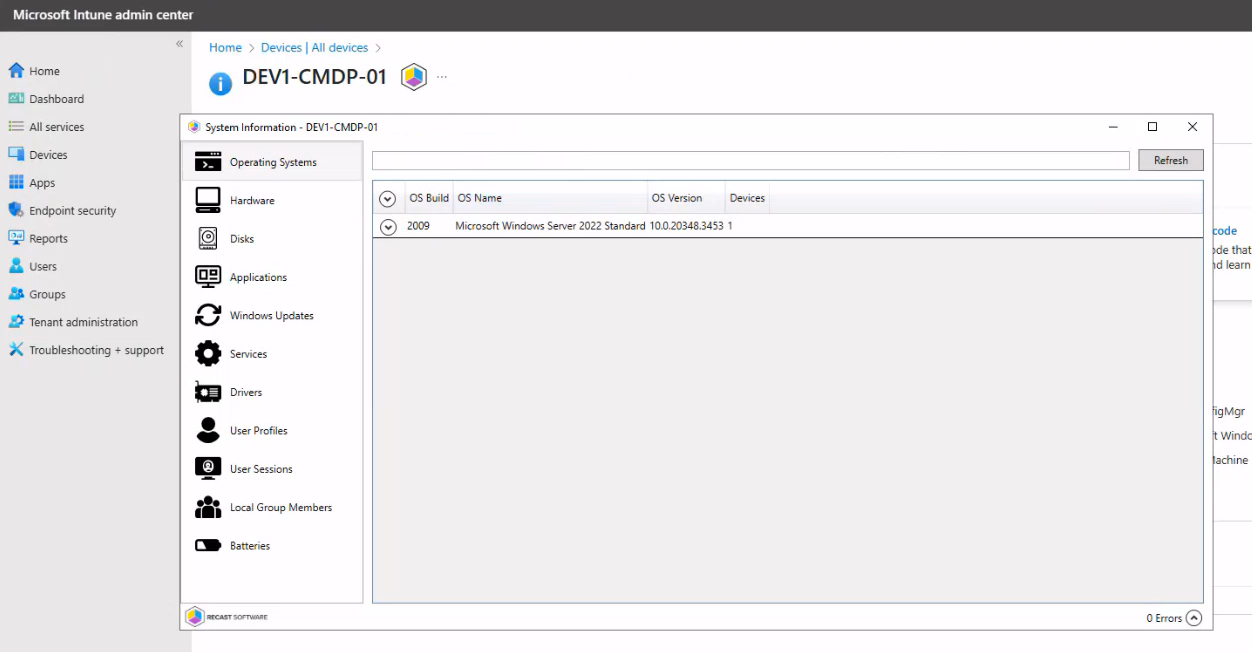
Task: Open the Operating Systems section icon
Action: pos(208,162)
